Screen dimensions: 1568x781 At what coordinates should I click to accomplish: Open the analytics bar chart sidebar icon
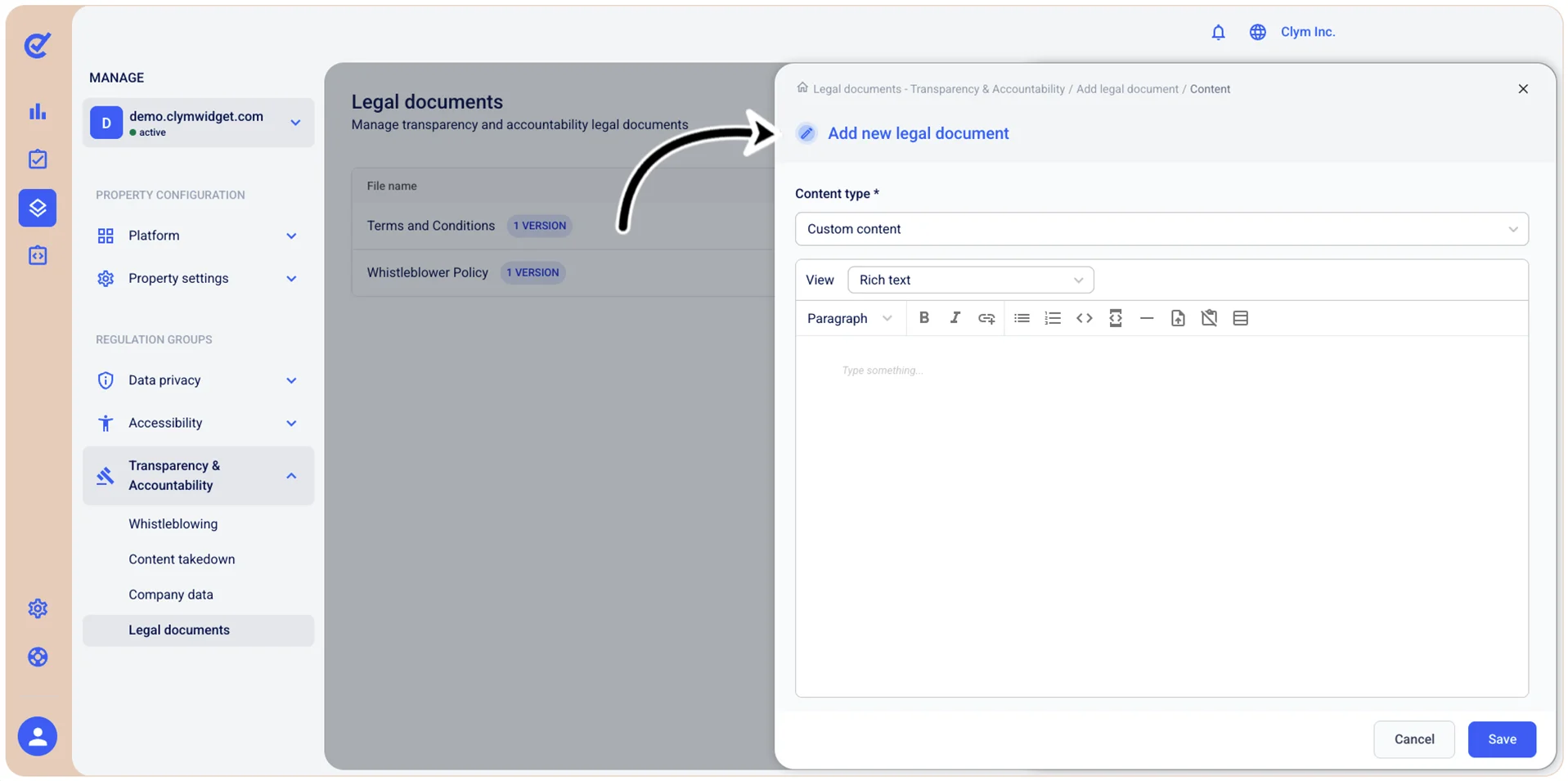[x=38, y=111]
